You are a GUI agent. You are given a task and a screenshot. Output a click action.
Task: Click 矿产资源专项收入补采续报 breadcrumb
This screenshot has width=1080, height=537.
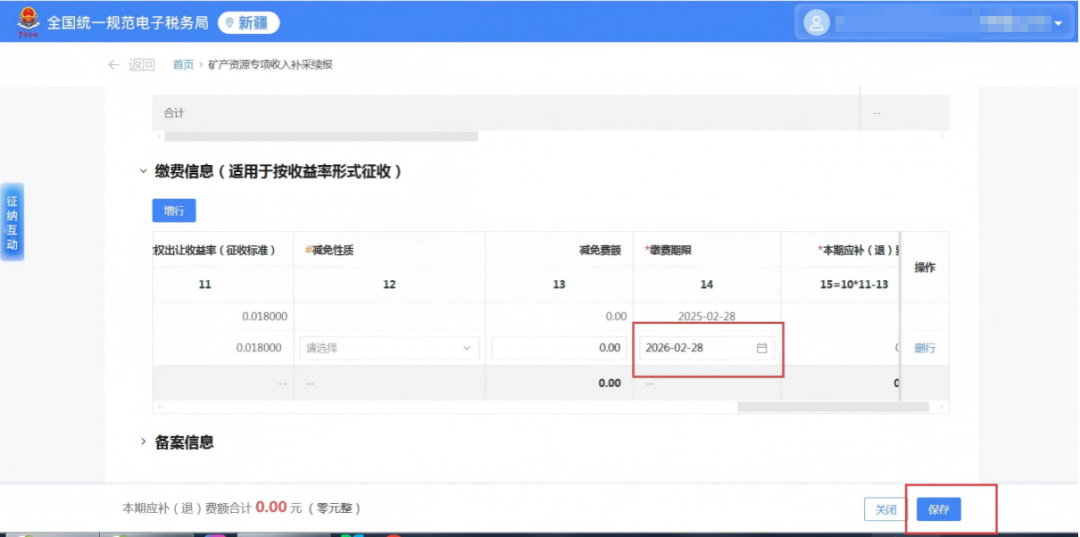tap(270, 65)
